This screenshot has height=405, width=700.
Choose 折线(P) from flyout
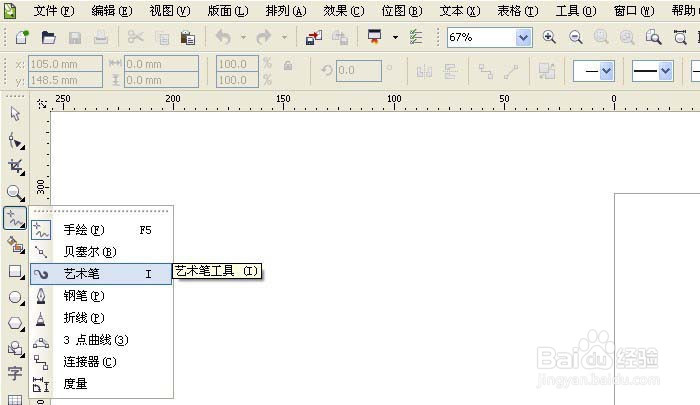[101, 317]
